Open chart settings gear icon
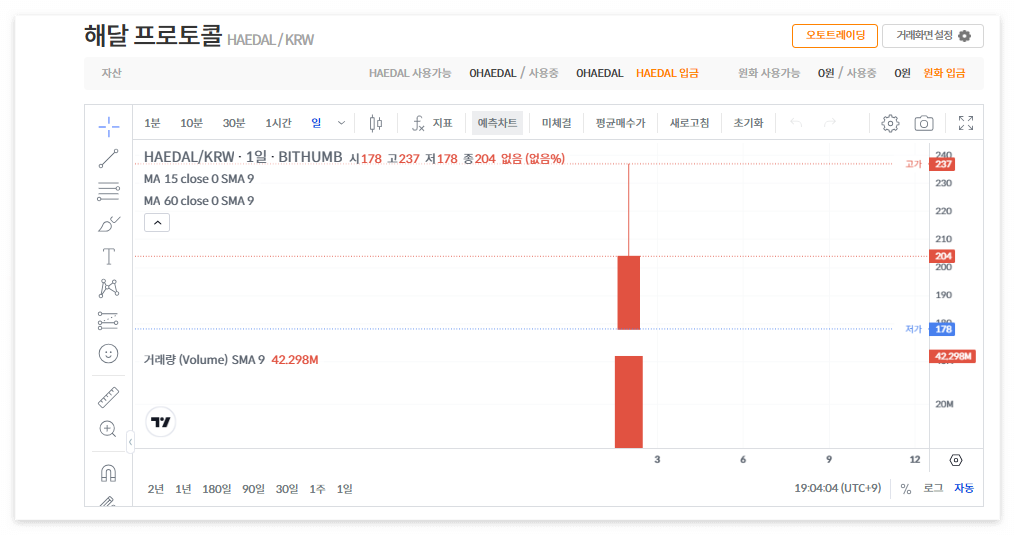Screen dimensions: 1015x535 click(x=890, y=123)
